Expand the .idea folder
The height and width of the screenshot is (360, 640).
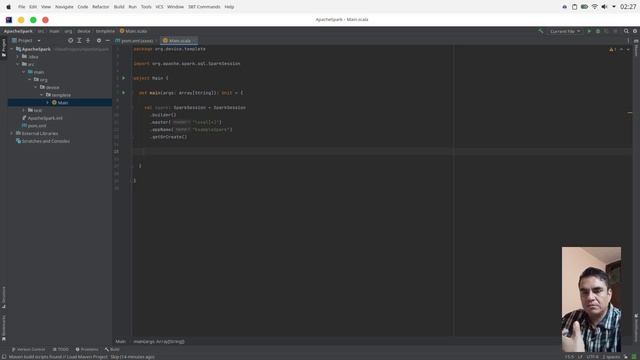pyautogui.click(x=18, y=57)
